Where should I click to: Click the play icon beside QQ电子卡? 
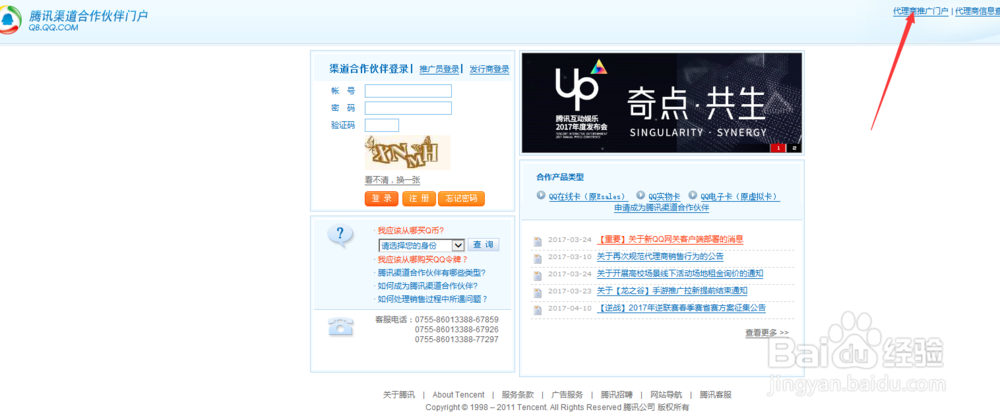(693, 195)
